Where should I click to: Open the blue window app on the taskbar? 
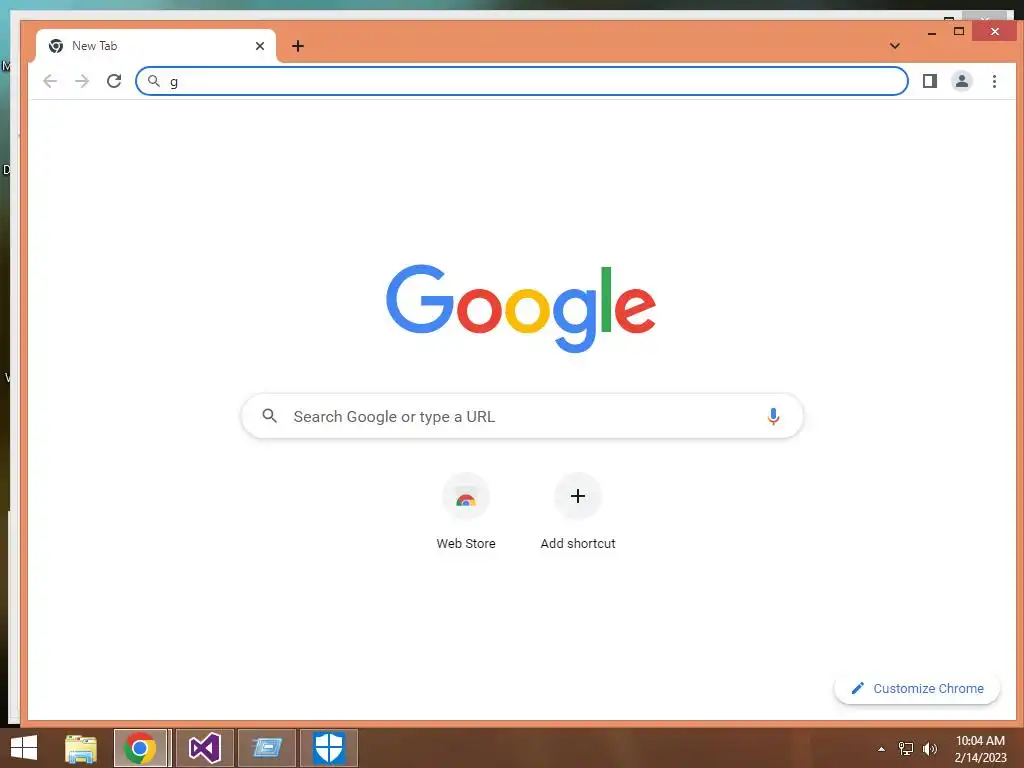click(x=267, y=748)
